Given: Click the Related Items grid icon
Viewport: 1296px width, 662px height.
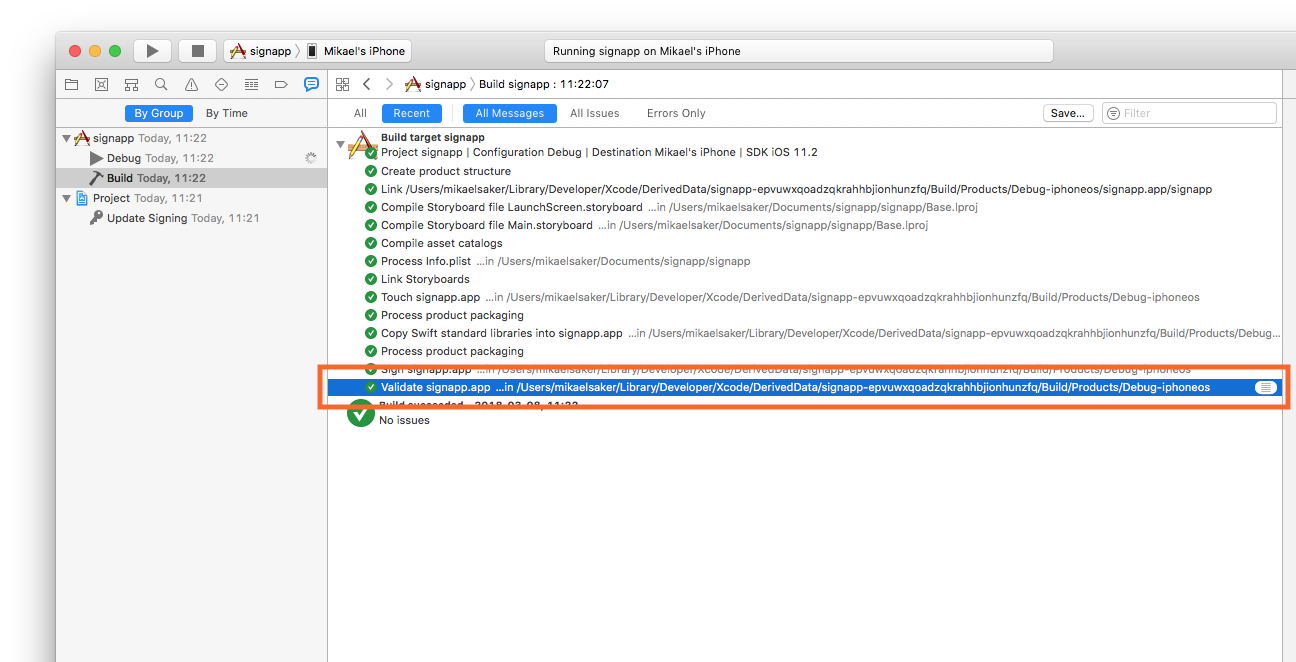Looking at the screenshot, I should 342,85.
